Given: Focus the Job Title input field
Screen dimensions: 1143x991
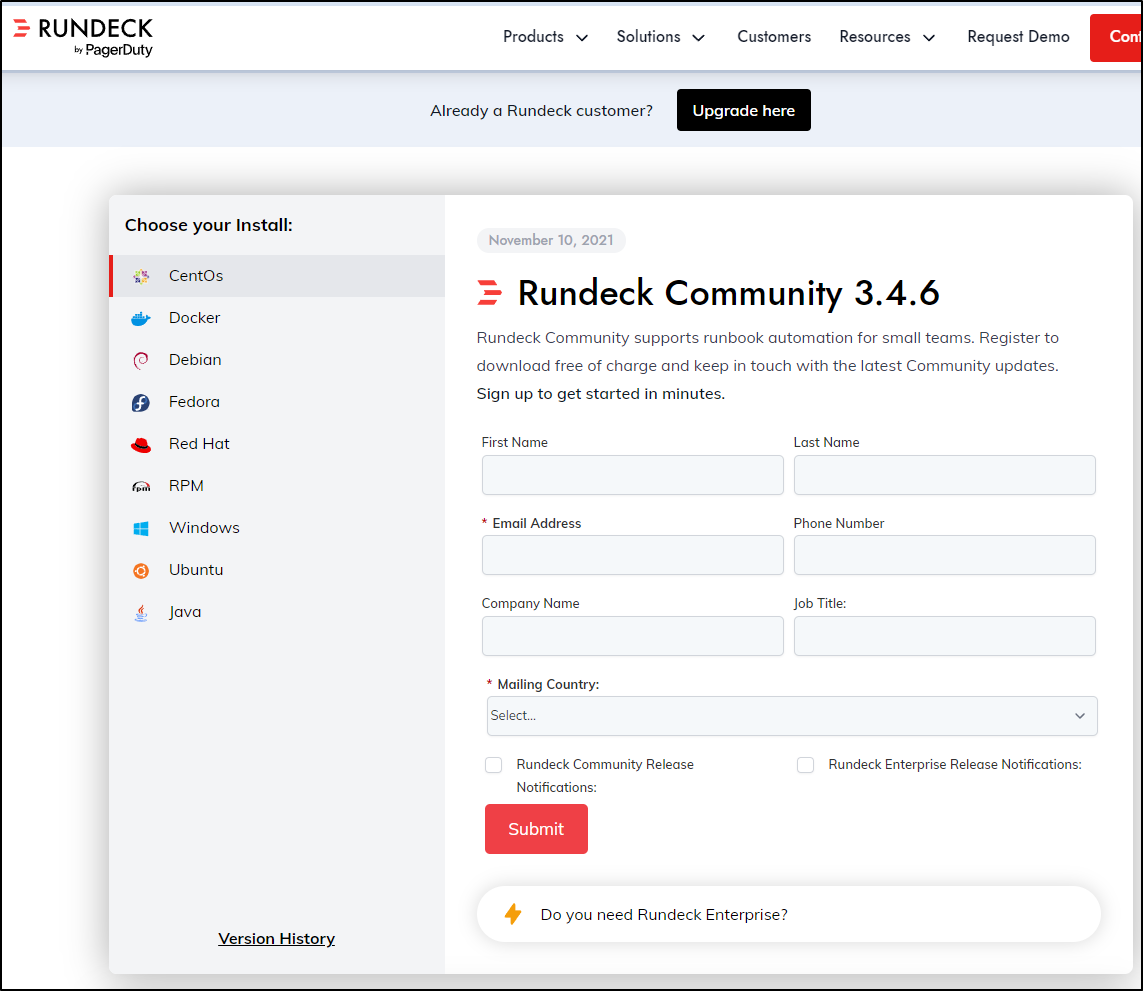Looking at the screenshot, I should click(x=944, y=636).
